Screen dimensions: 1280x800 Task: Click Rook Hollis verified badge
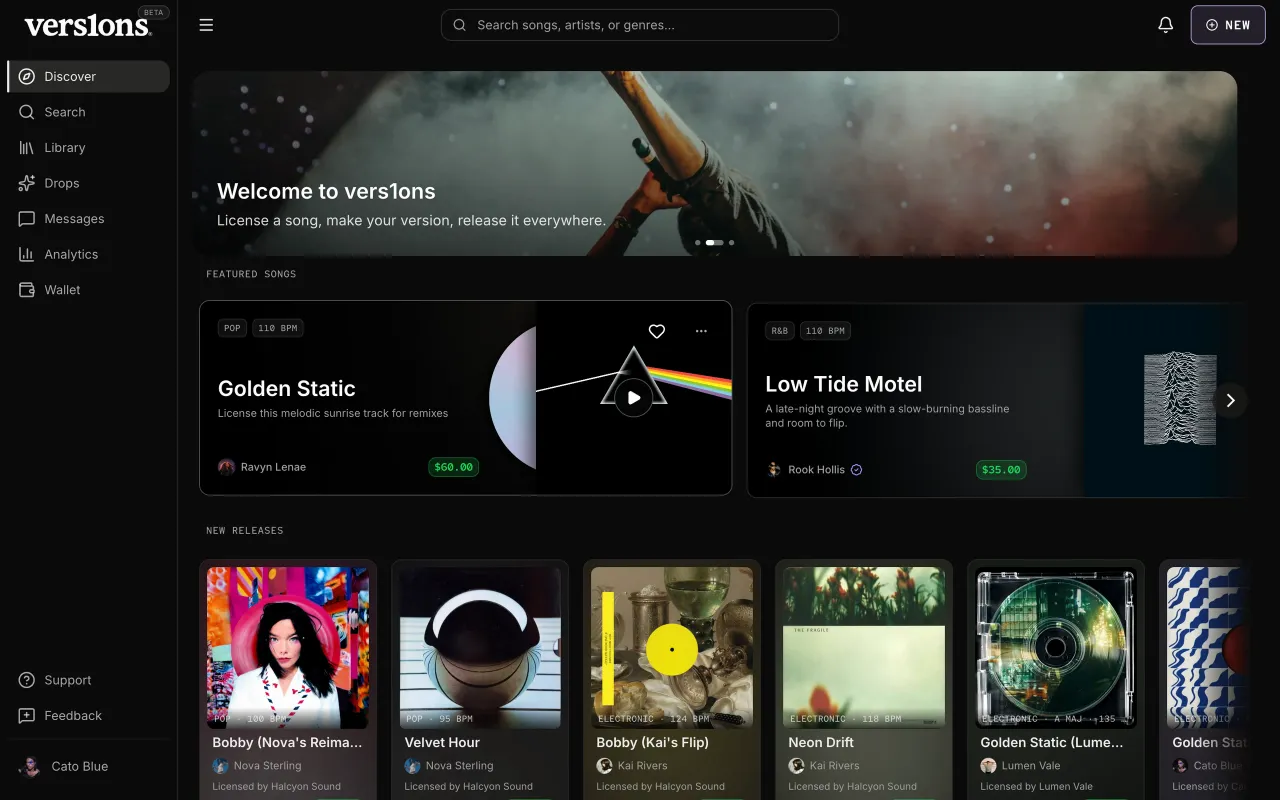point(857,470)
